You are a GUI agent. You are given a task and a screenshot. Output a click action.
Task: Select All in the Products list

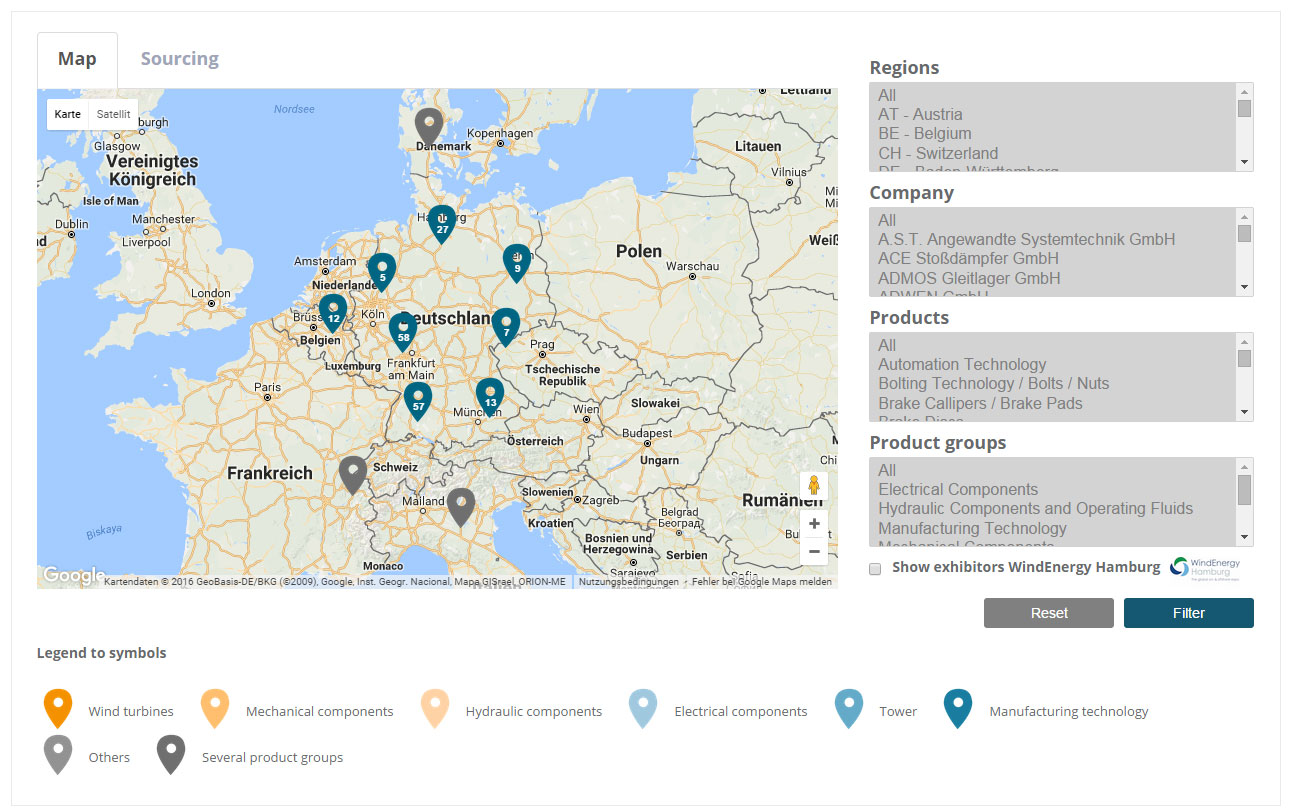(x=1053, y=346)
